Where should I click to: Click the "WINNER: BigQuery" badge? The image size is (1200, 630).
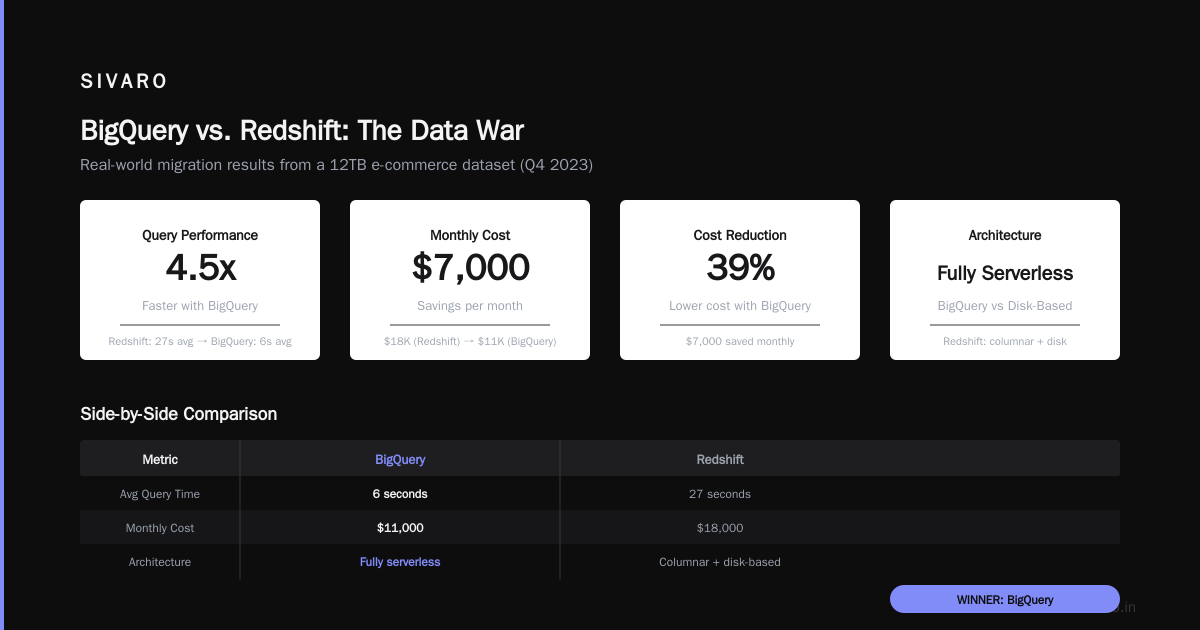coord(1005,599)
